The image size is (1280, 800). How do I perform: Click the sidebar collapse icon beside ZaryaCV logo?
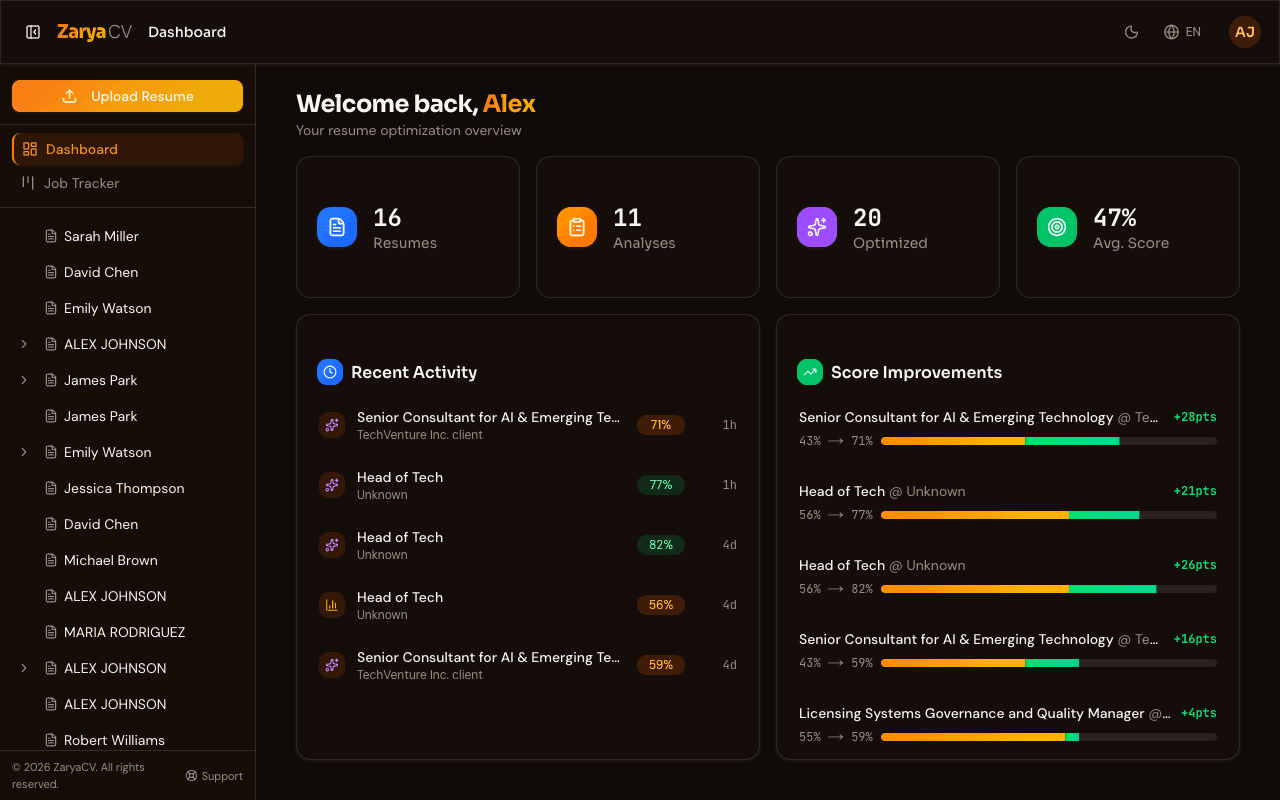coord(33,31)
